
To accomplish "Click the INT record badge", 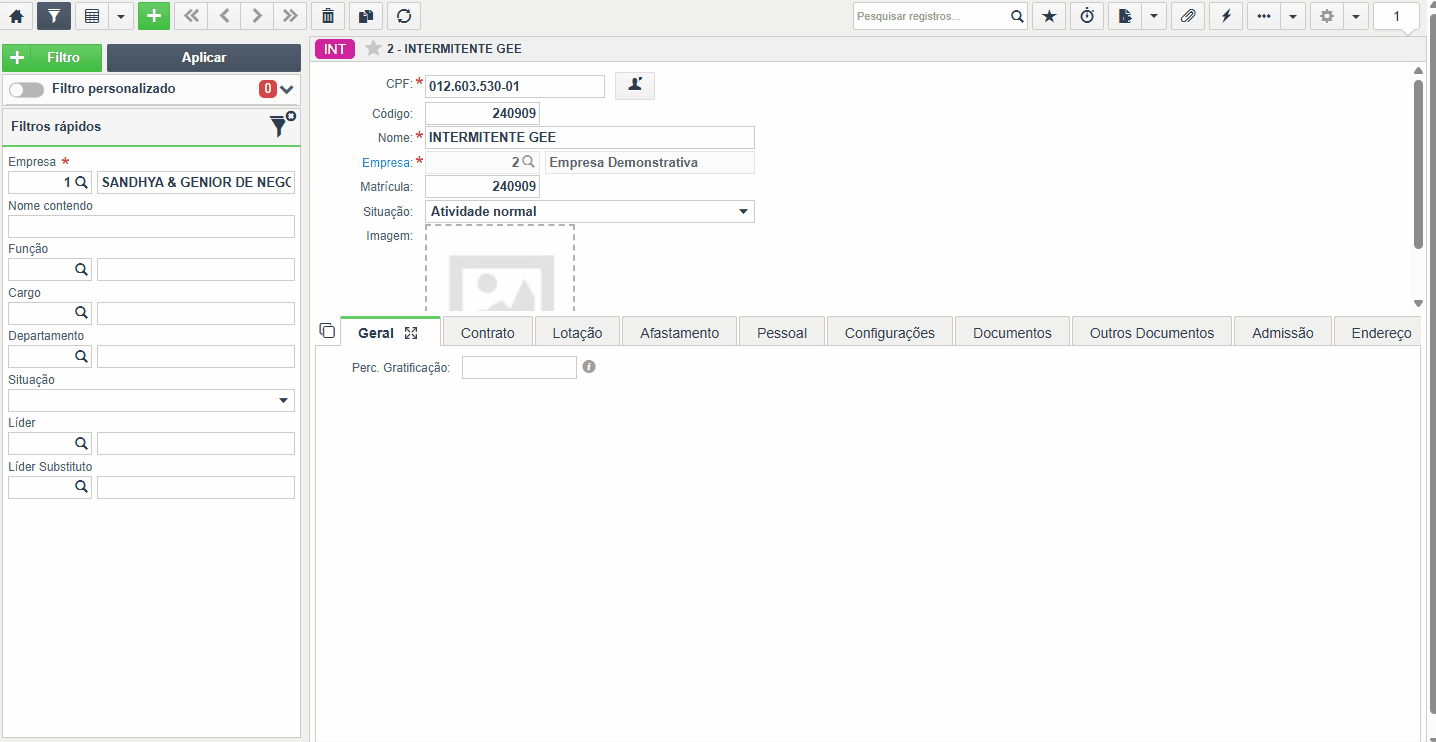I will point(335,48).
